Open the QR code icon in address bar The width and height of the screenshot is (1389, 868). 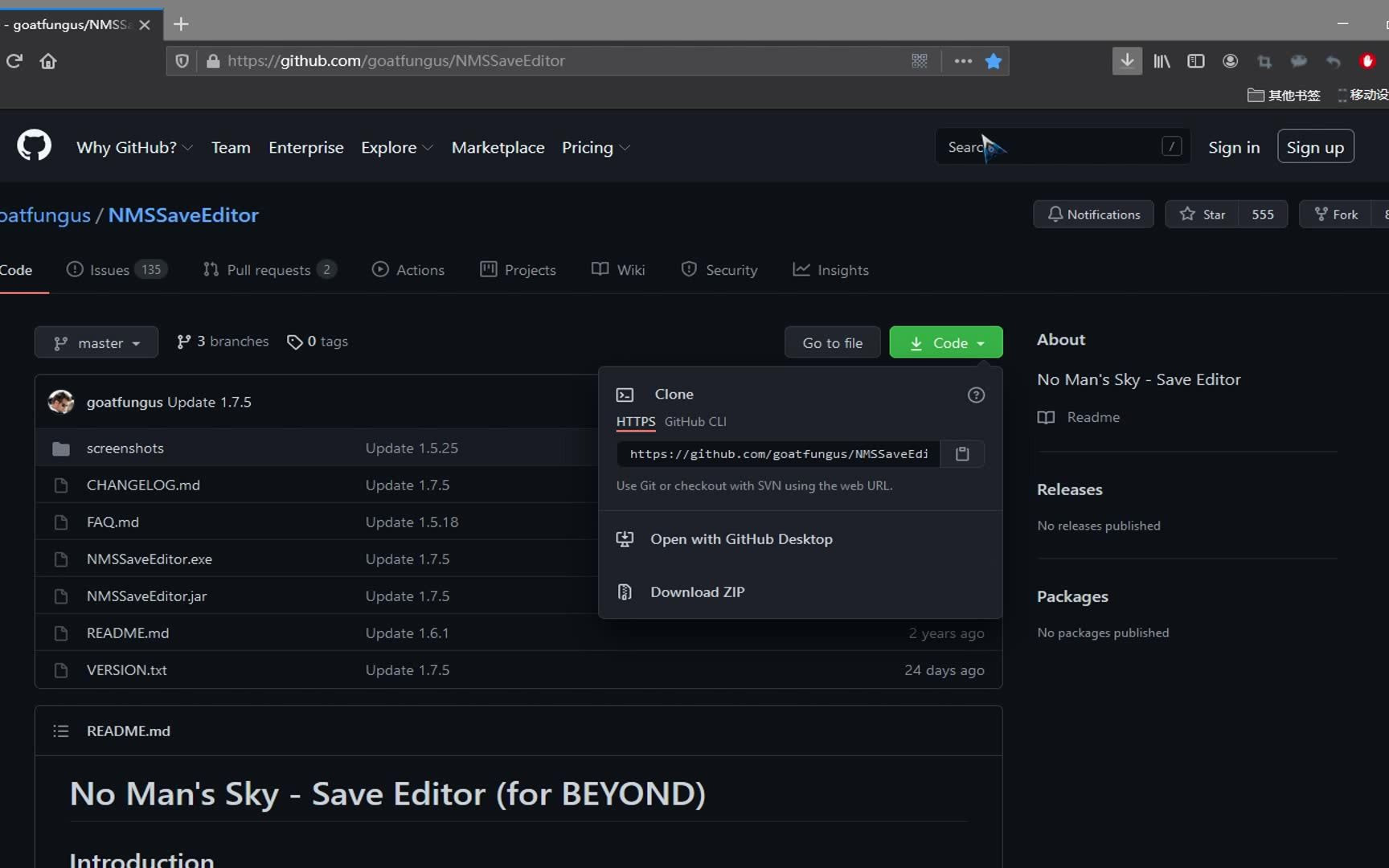[x=920, y=61]
